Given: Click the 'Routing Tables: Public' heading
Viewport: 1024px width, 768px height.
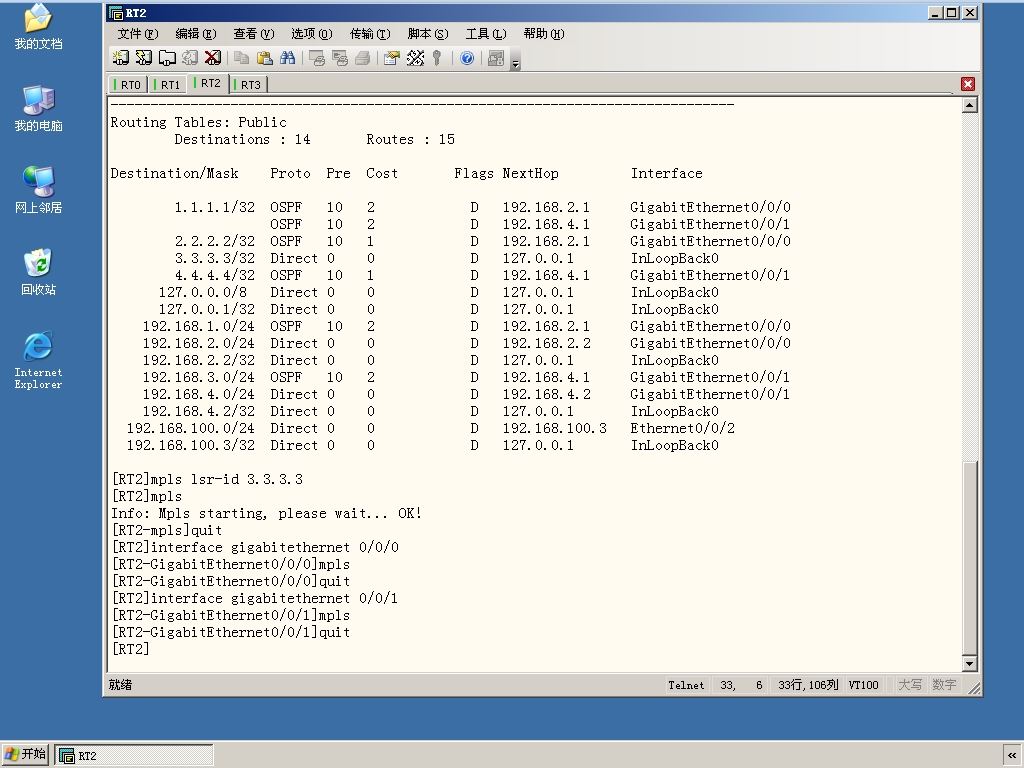Looking at the screenshot, I should click(199, 123).
